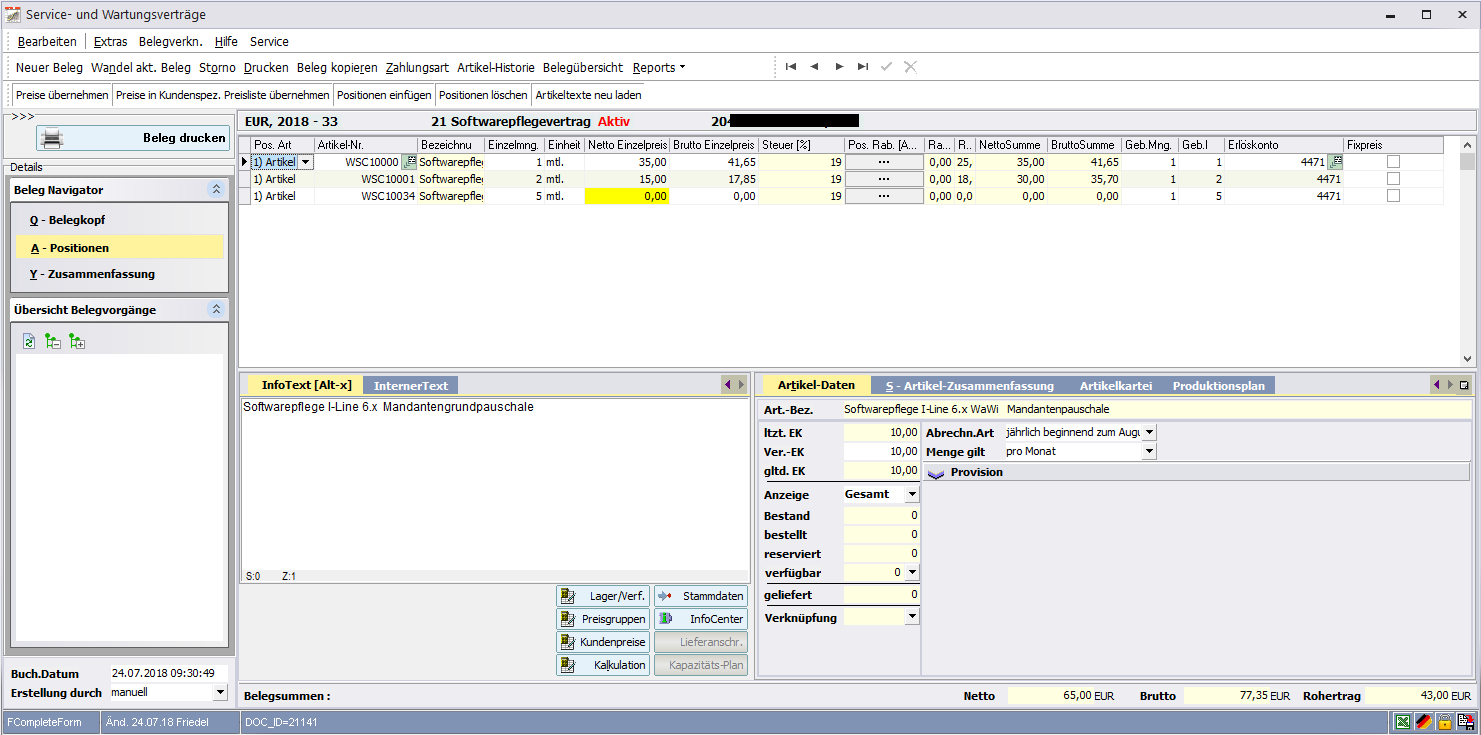Open Pos. Rab. ellipsis for WSC10001 row
This screenshot has width=1481, height=735.
pos(884,179)
